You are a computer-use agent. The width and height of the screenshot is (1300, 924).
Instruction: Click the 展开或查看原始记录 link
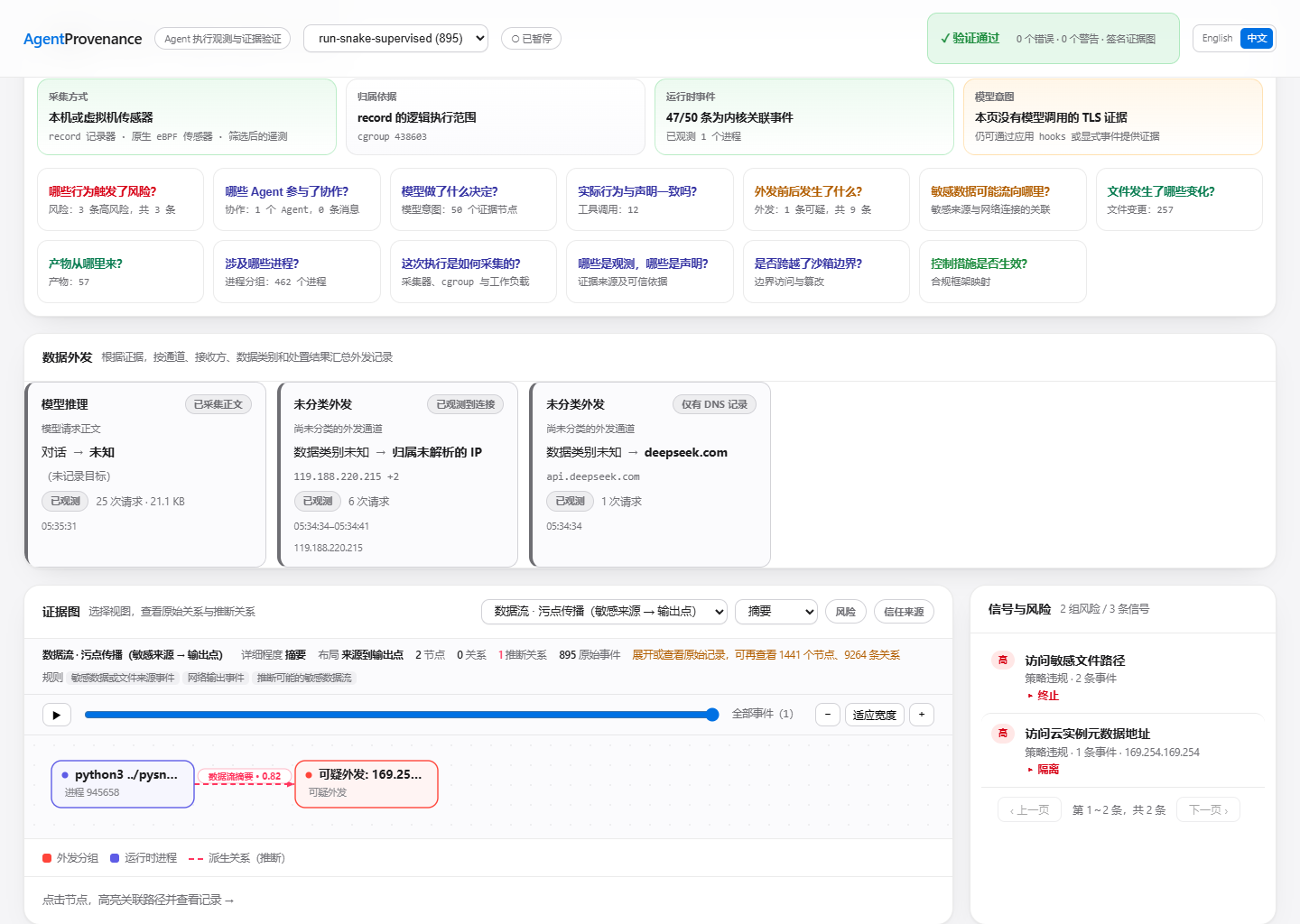click(x=766, y=655)
